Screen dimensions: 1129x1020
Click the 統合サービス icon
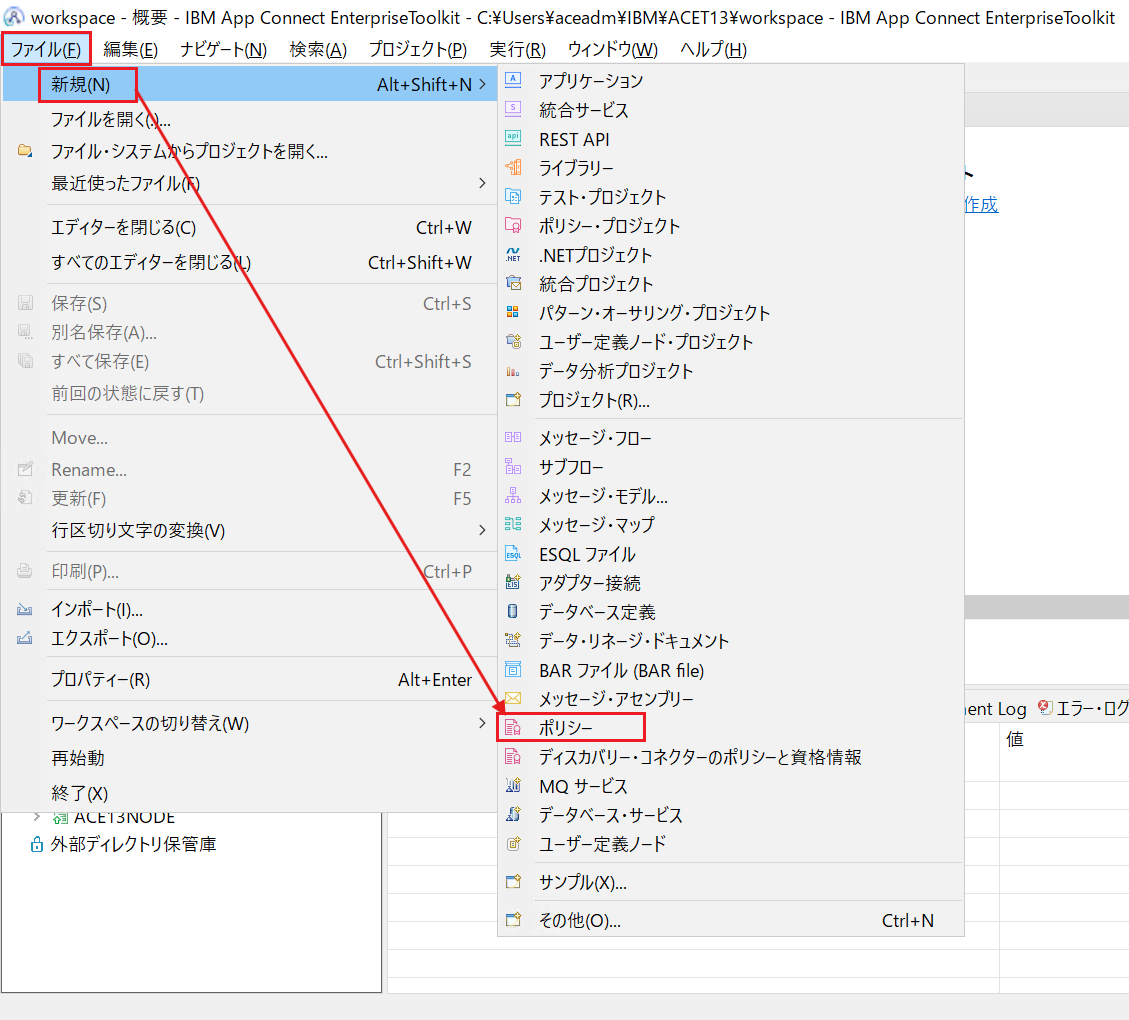[513, 109]
